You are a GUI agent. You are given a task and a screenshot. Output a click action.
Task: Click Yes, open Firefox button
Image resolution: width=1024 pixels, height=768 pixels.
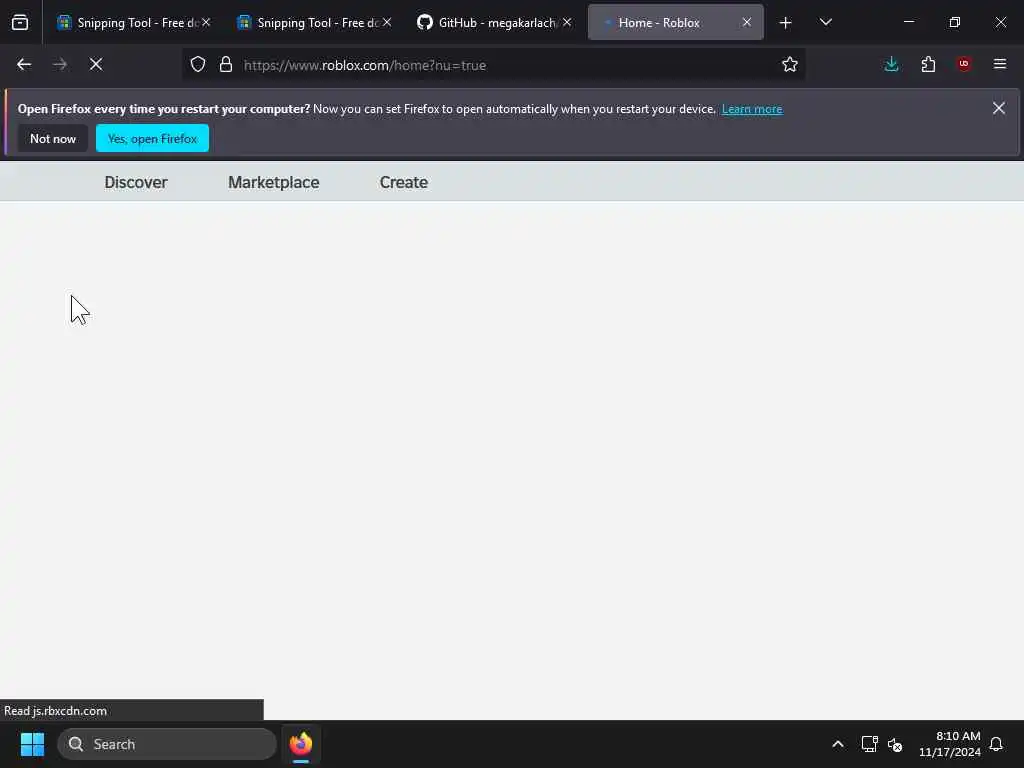[x=152, y=138]
